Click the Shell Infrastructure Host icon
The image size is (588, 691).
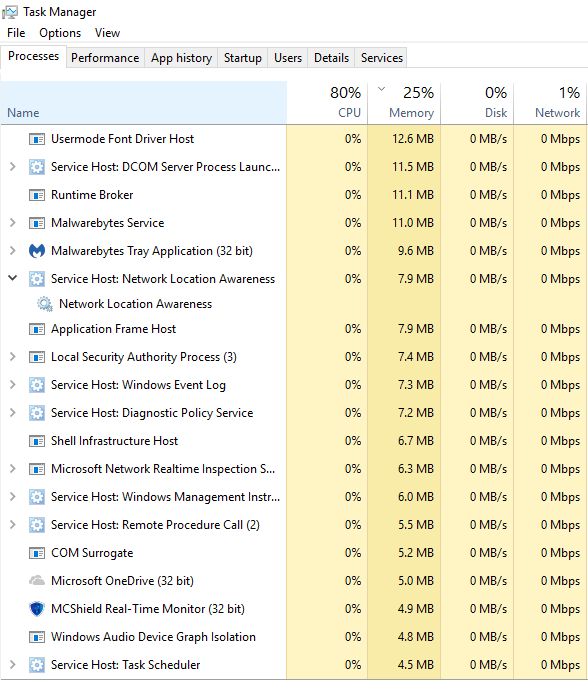point(37,441)
